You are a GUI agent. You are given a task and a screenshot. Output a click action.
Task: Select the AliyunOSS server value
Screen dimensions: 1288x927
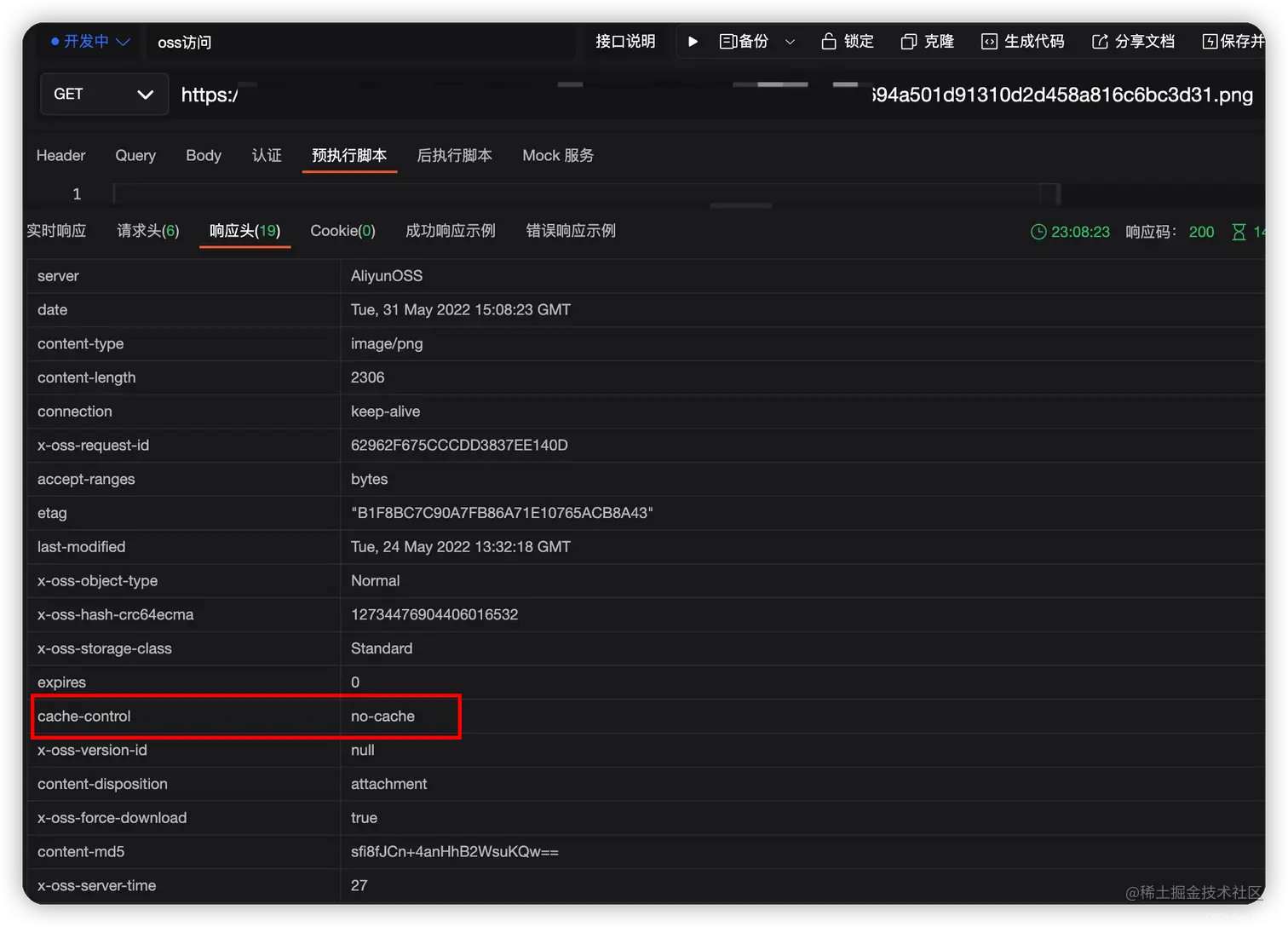[x=387, y=276]
